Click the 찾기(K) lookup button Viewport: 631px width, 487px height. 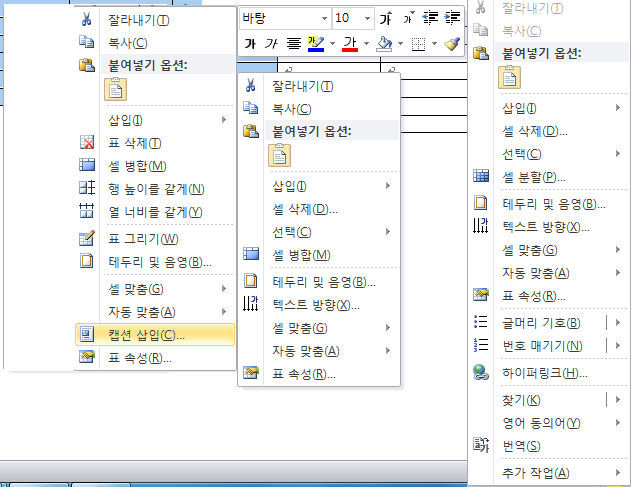pos(537,400)
